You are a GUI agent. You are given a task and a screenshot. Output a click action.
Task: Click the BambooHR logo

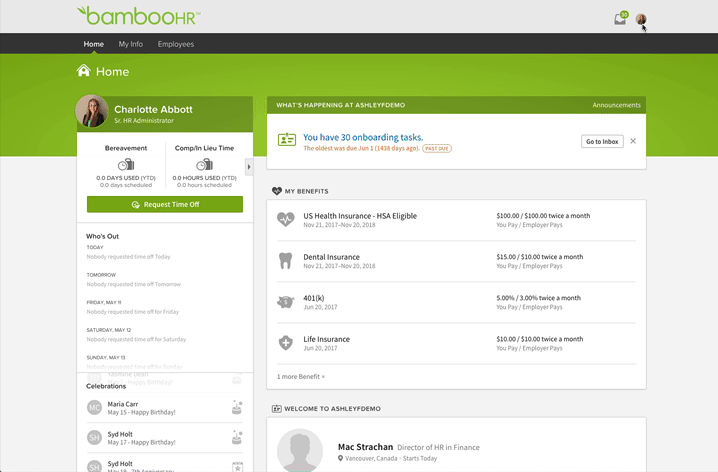(x=138, y=16)
